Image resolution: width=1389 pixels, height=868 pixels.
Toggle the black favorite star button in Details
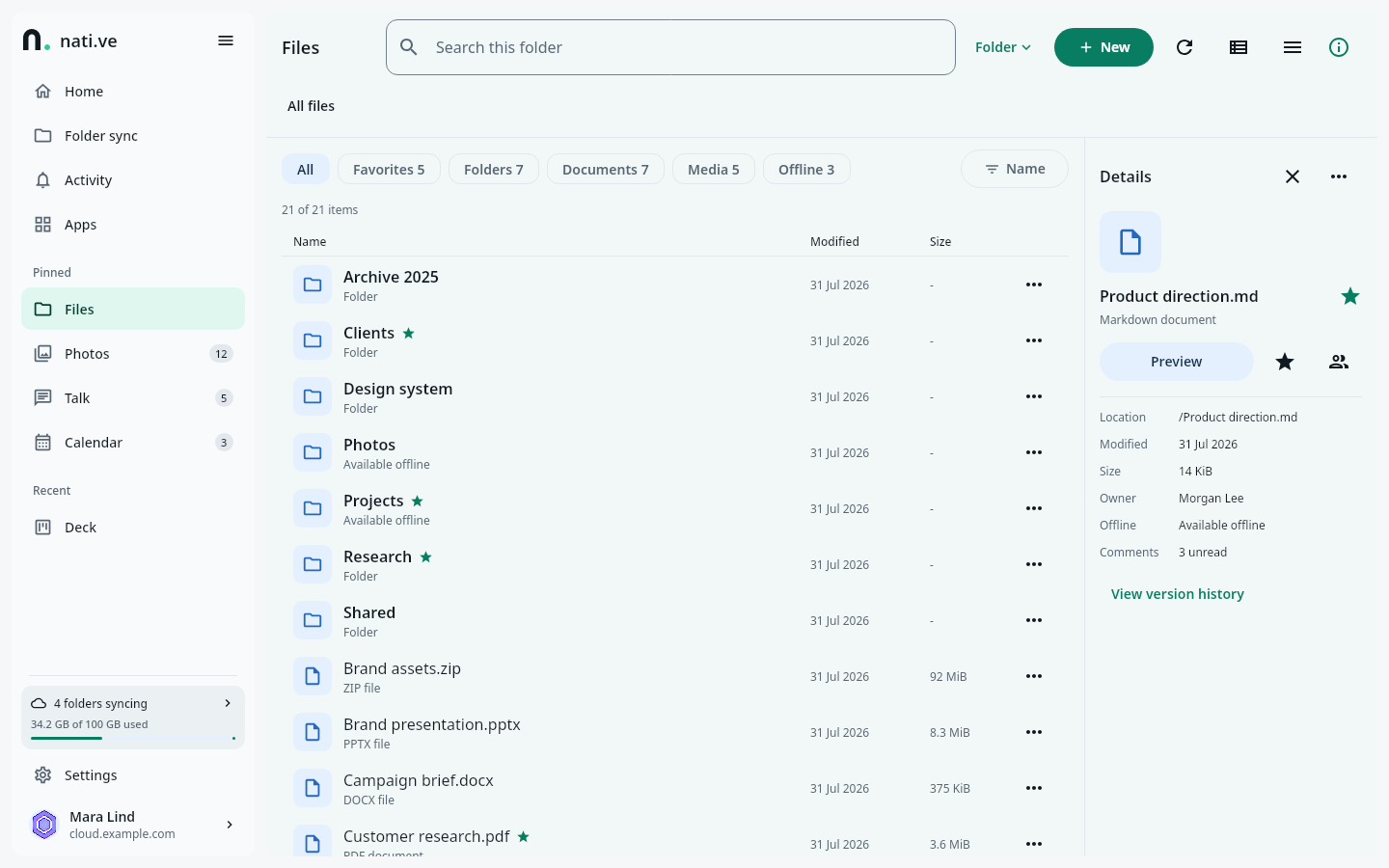click(1285, 362)
